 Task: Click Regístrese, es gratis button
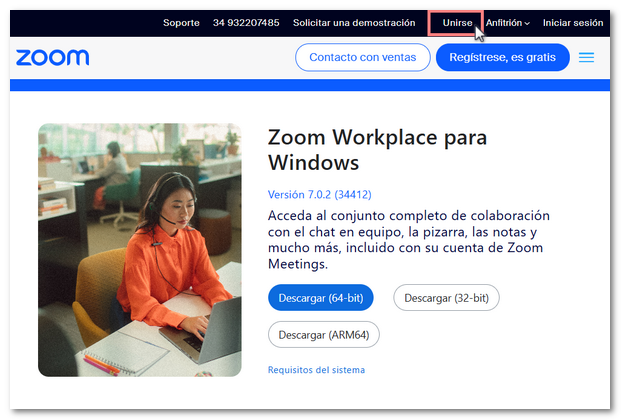pyautogui.click(x=503, y=57)
